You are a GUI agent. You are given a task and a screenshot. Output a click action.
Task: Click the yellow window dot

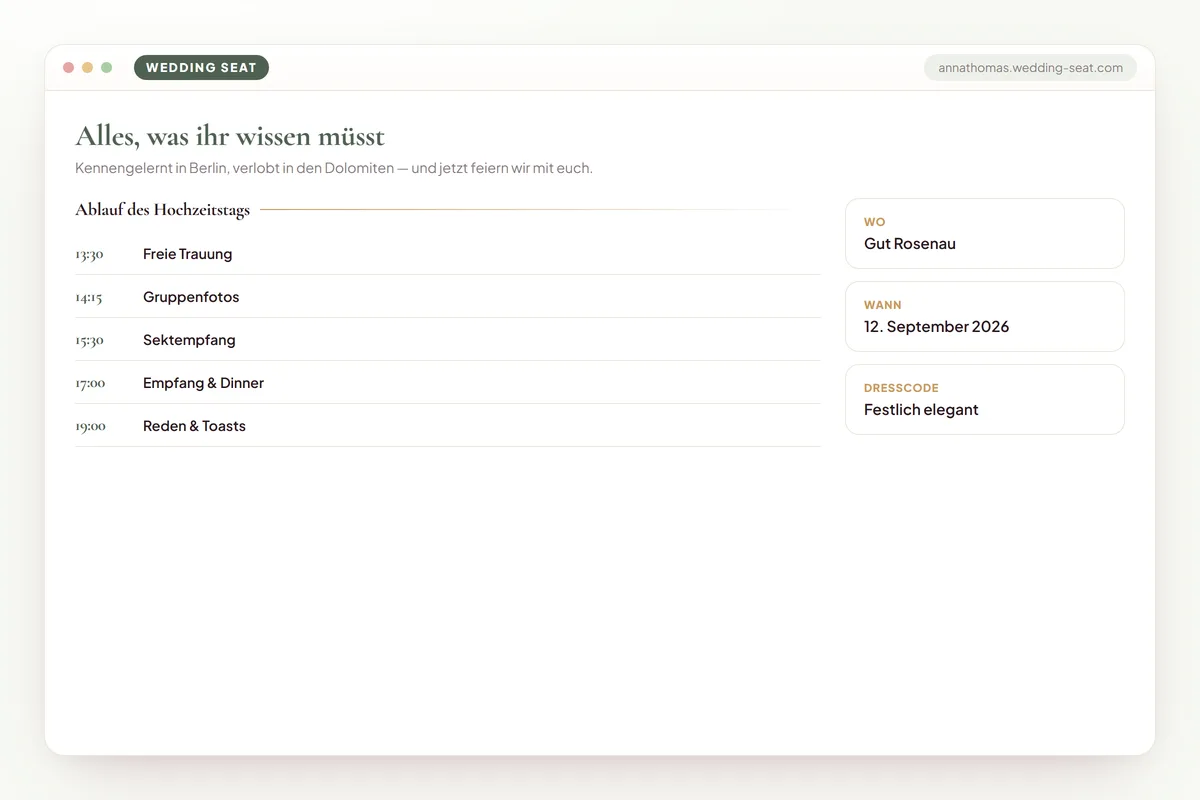pyautogui.click(x=88, y=68)
